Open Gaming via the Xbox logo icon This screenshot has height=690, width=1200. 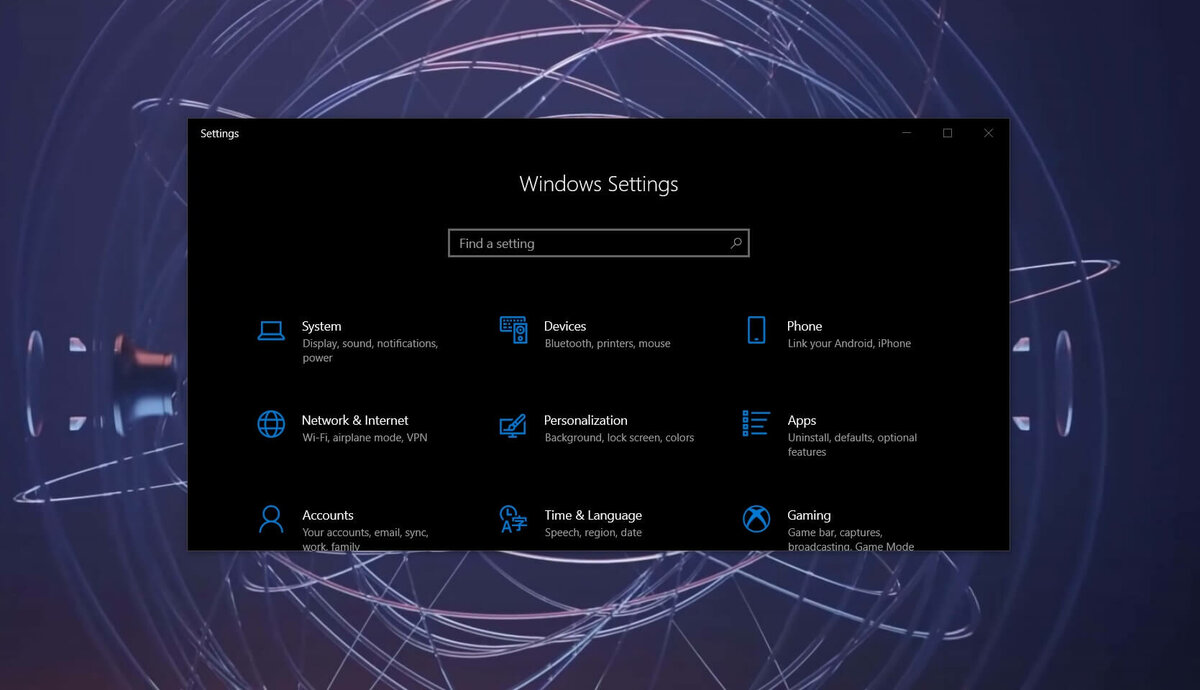756,519
